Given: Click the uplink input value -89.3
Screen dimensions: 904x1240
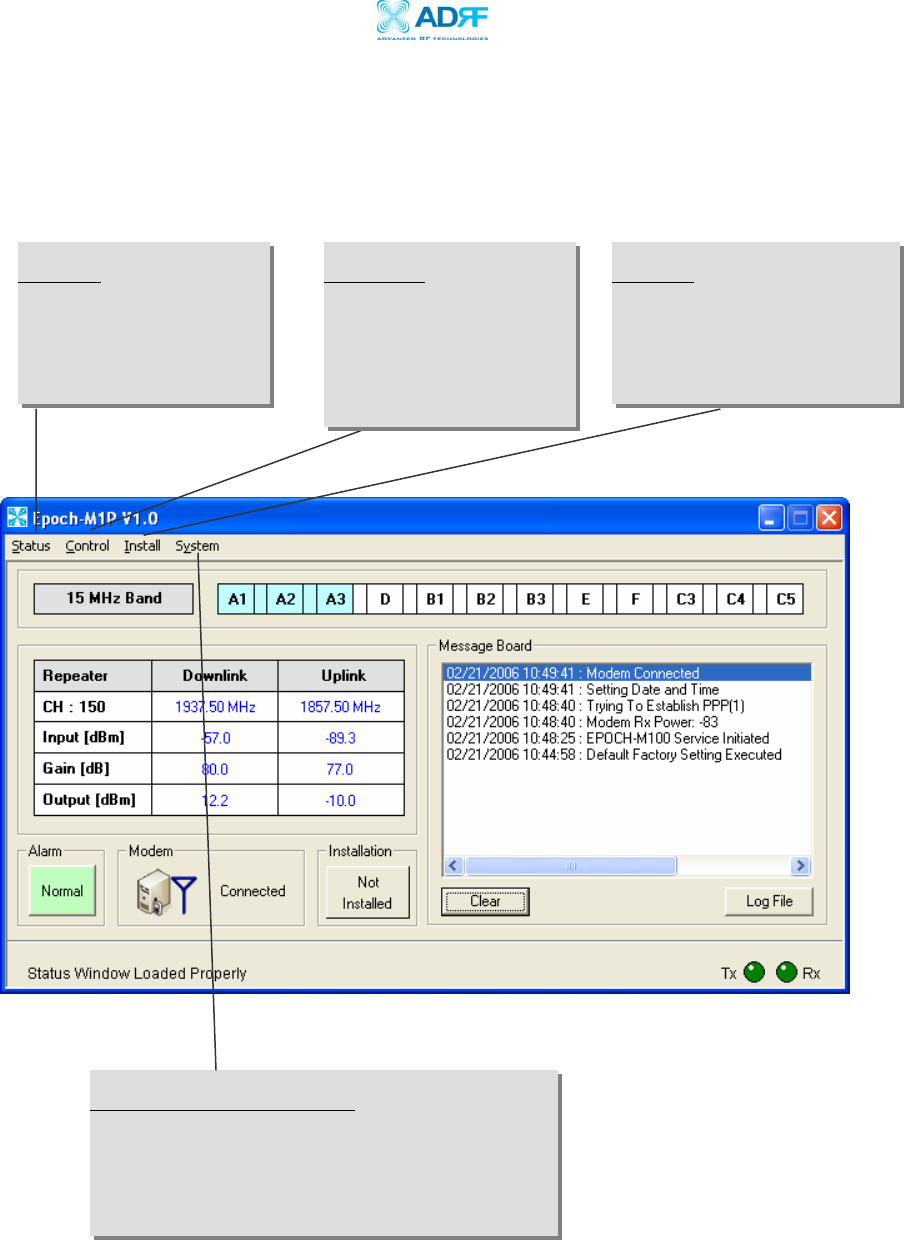Looking at the screenshot, I should click(x=341, y=739).
